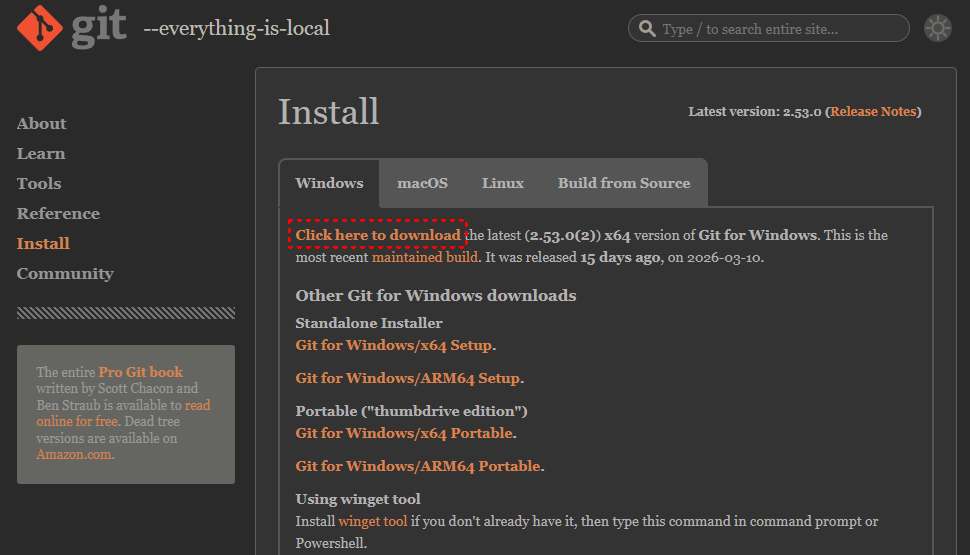The height and width of the screenshot is (555, 970).
Task: Open the winget tool link
Action: (372, 521)
